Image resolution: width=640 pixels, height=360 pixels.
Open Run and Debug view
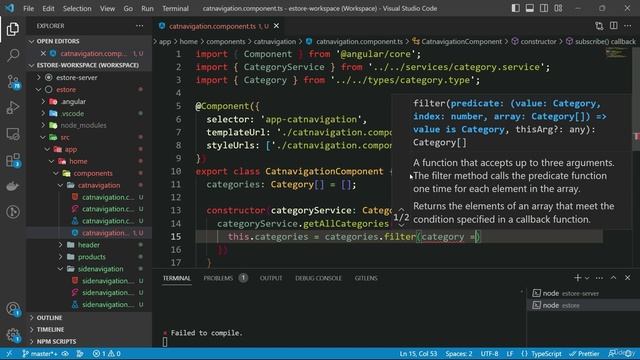(13, 108)
